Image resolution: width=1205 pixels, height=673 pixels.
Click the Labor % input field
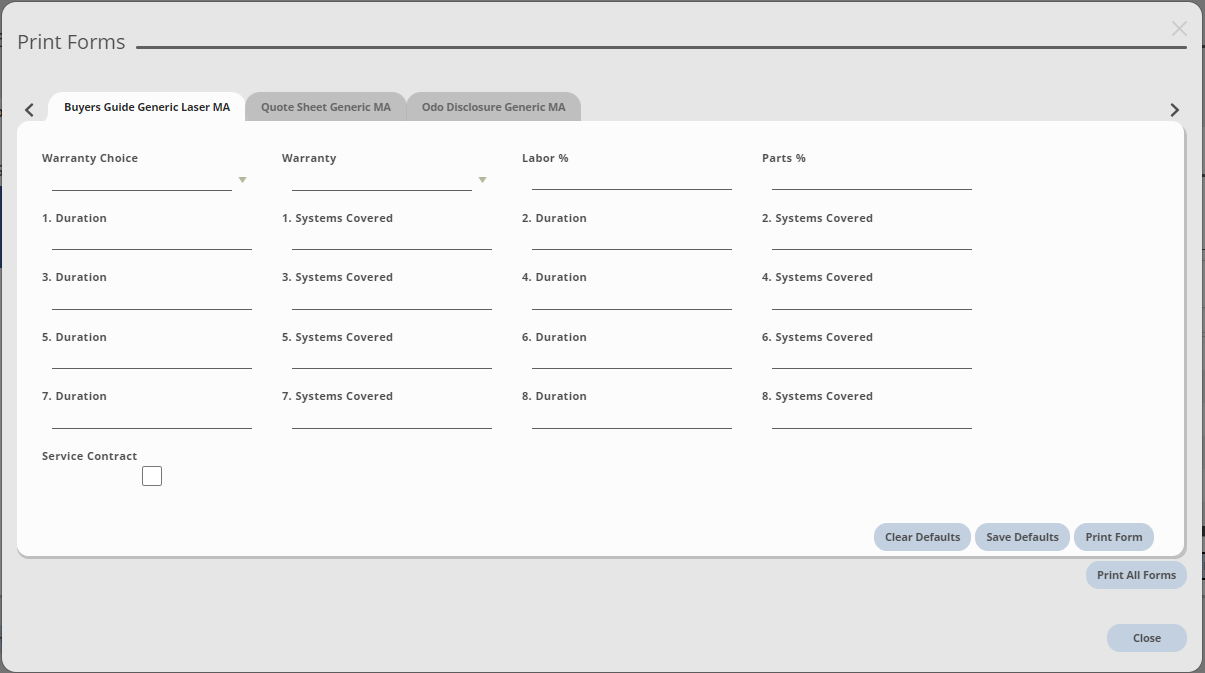631,180
